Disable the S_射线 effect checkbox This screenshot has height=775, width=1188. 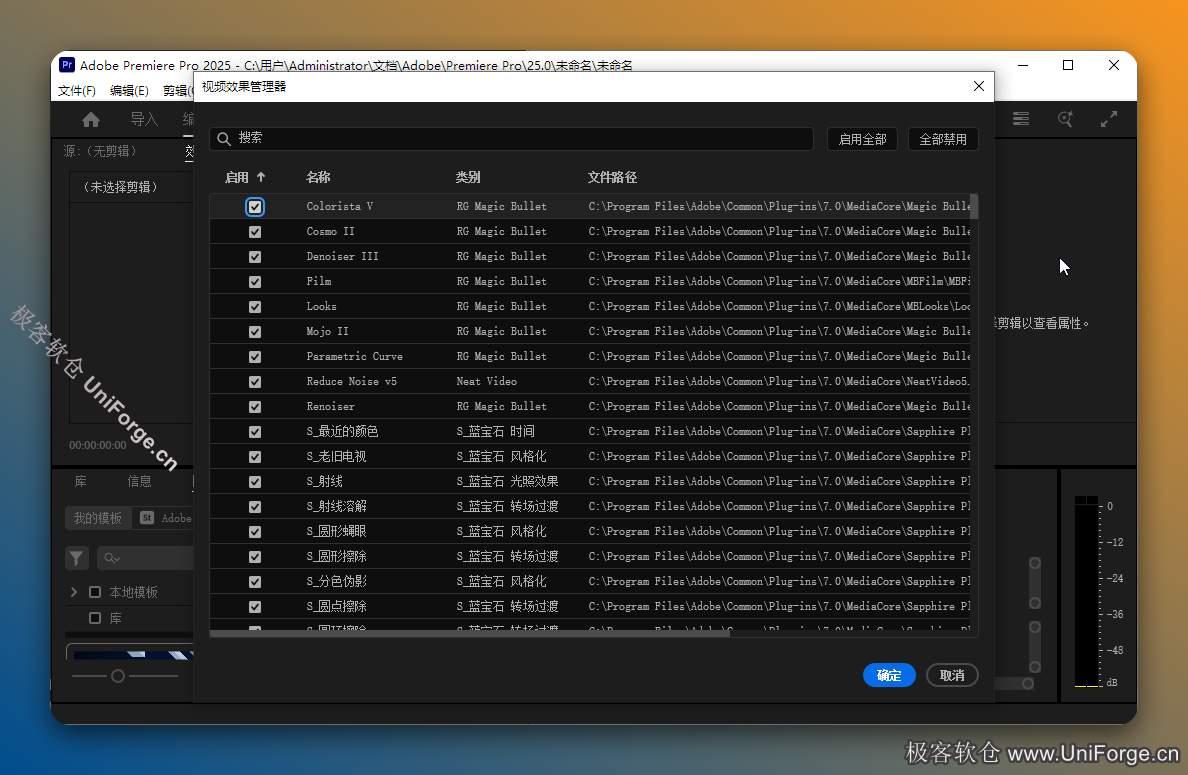click(x=255, y=482)
